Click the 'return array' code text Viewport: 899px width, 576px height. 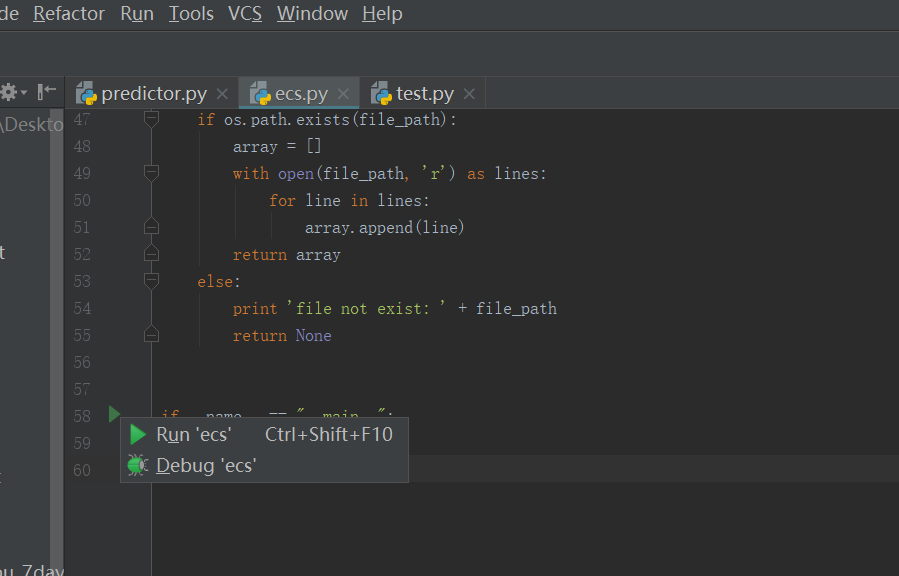[x=287, y=254]
